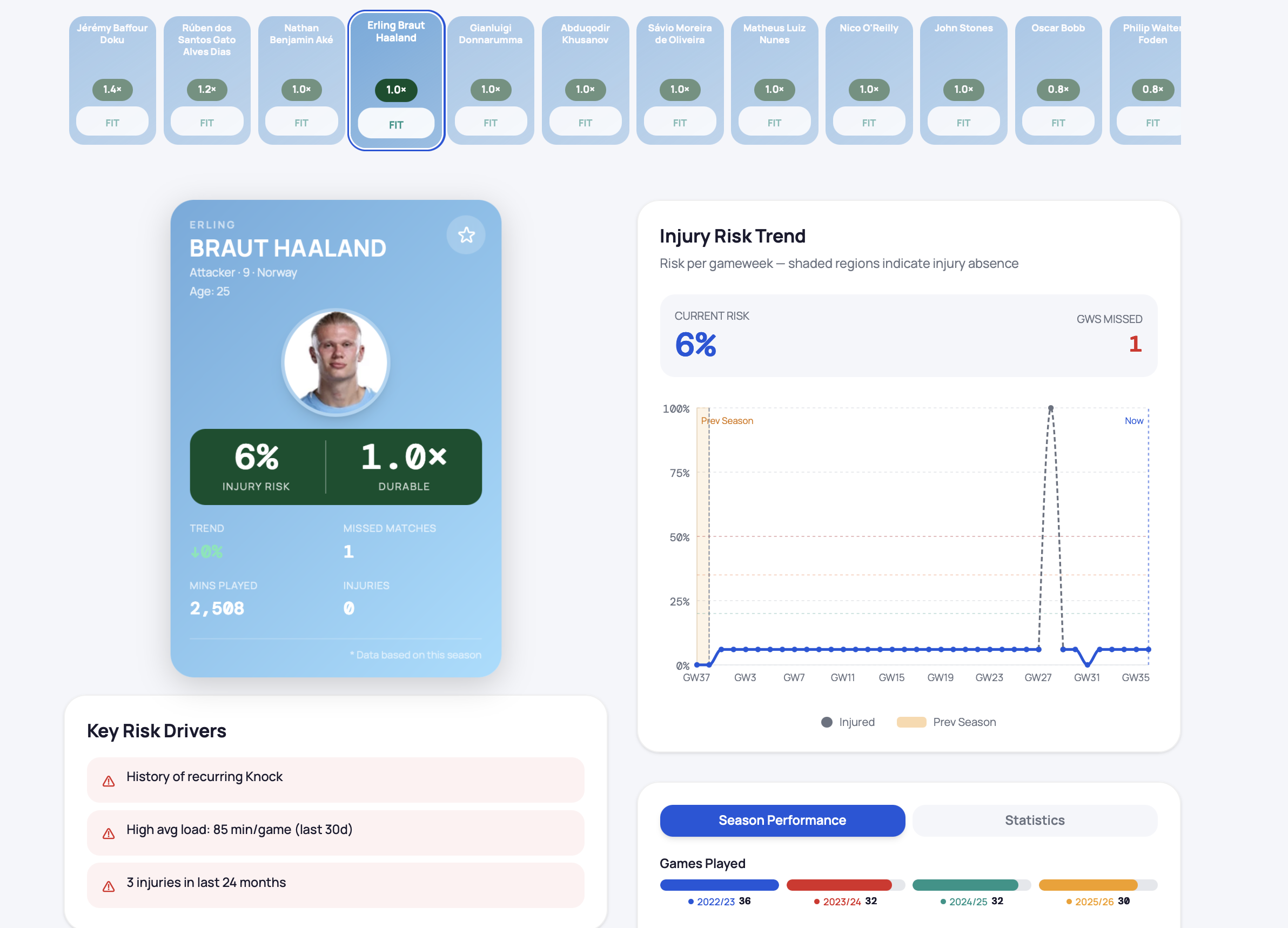The height and width of the screenshot is (928, 1288).
Task: Click the 2023/24 games played bar
Action: (845, 884)
